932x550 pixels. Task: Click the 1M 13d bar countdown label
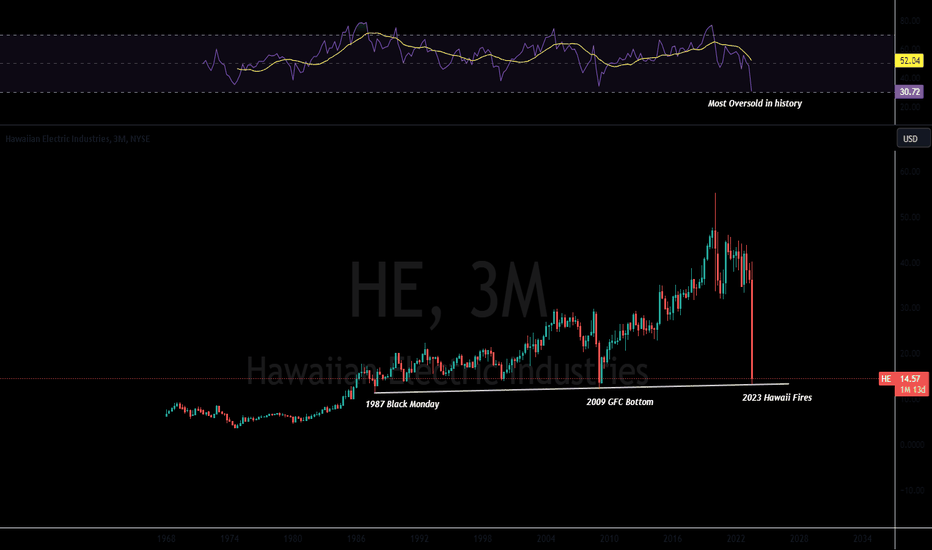(x=912, y=389)
